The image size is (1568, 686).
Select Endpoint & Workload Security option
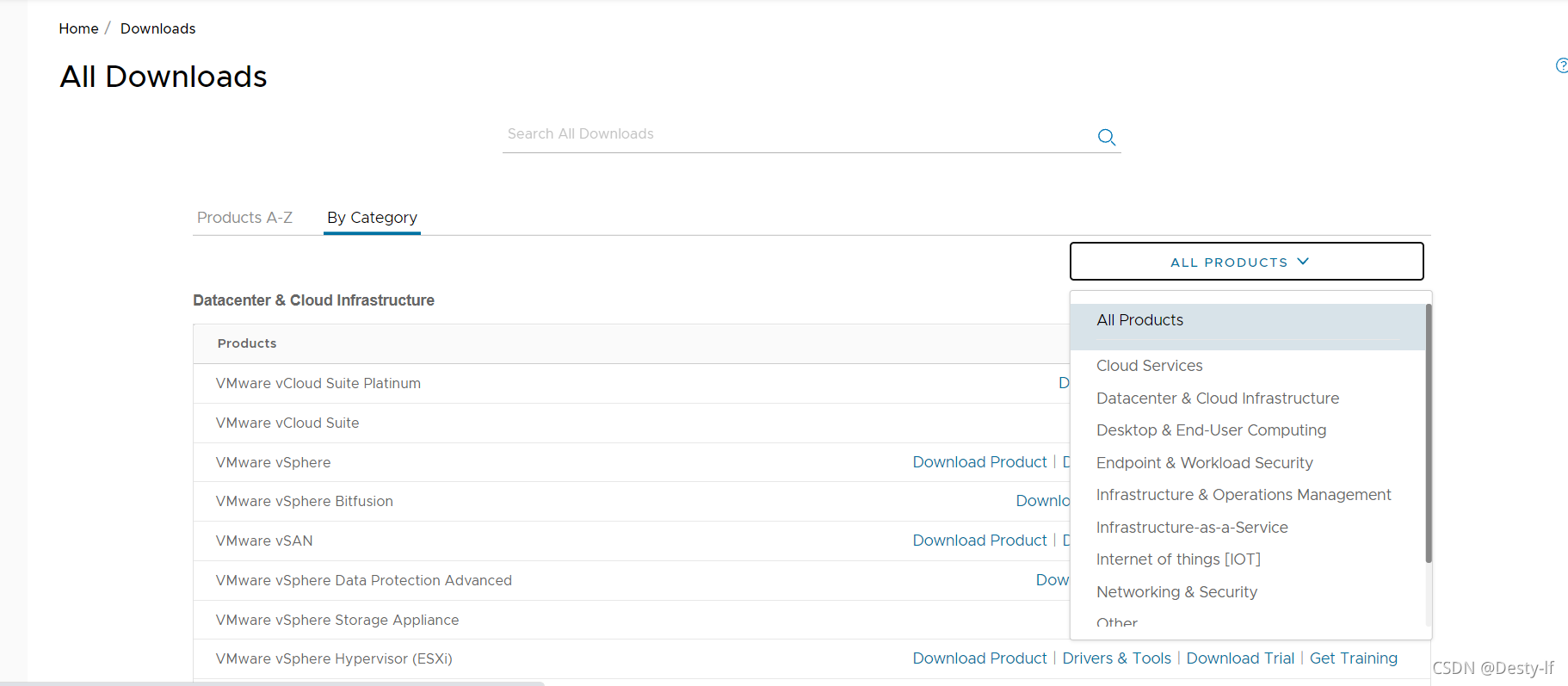coord(1204,463)
